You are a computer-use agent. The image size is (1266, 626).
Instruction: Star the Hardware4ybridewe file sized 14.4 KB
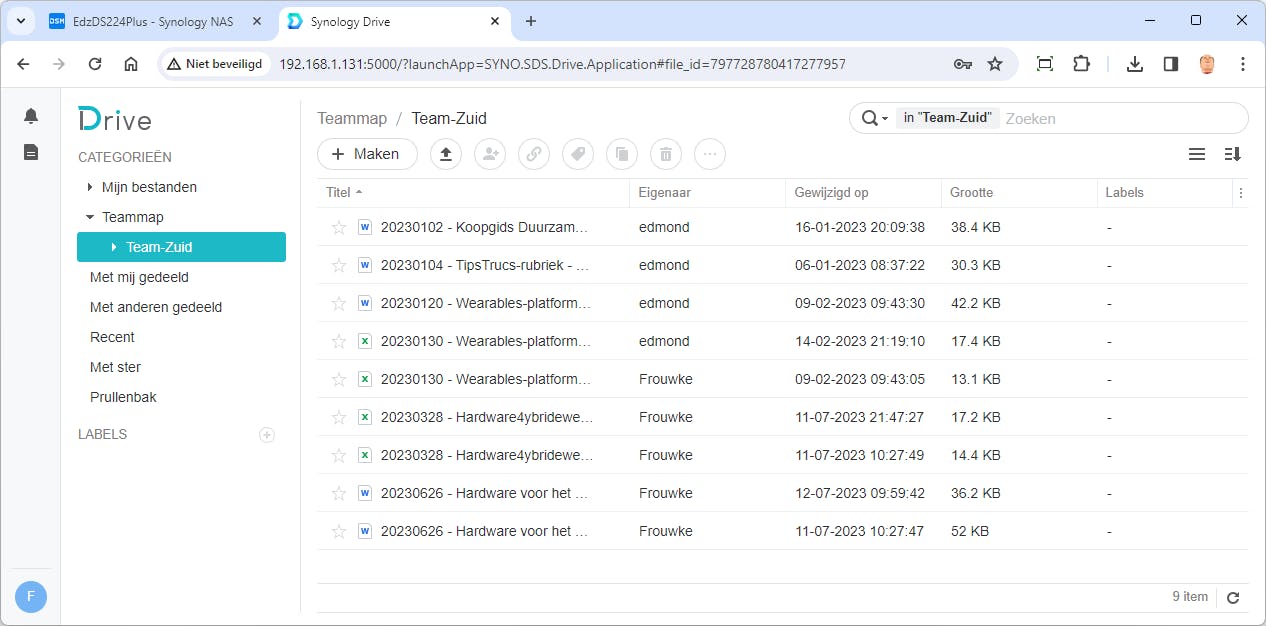coord(339,455)
